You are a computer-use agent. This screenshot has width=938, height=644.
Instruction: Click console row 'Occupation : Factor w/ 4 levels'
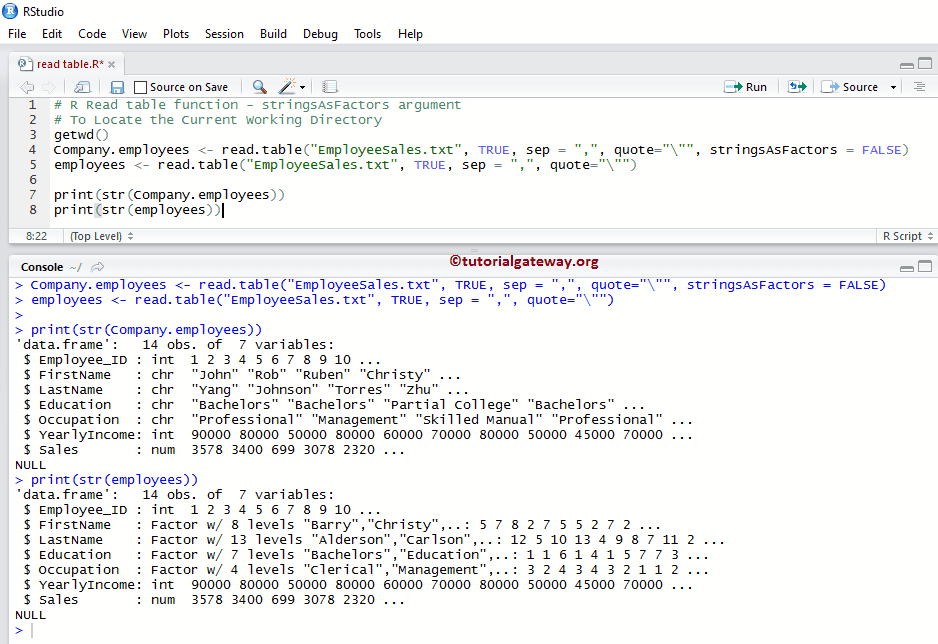point(366,570)
